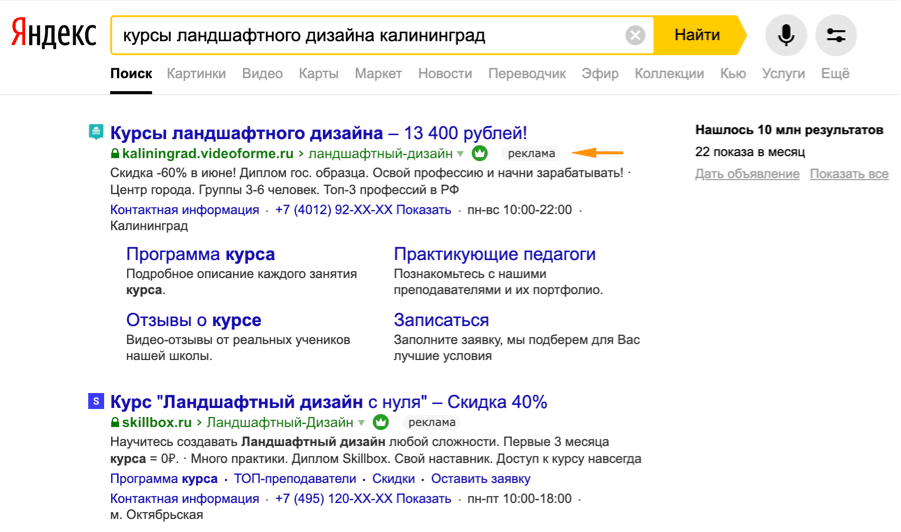Click the lock icon beside kaliningrad.videoforme.ru
The height and width of the screenshot is (532, 901).
click(115, 153)
